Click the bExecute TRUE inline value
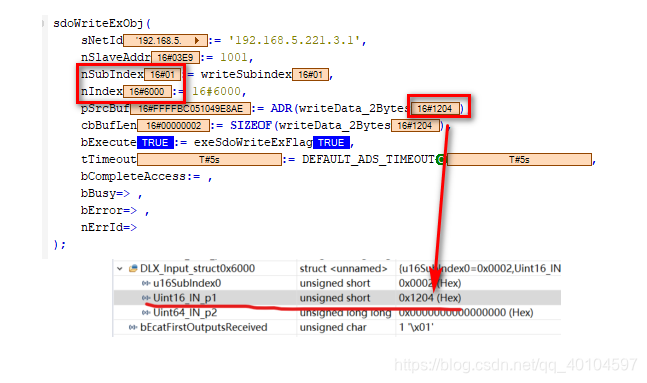This screenshot has height=383, width=647. [155, 142]
